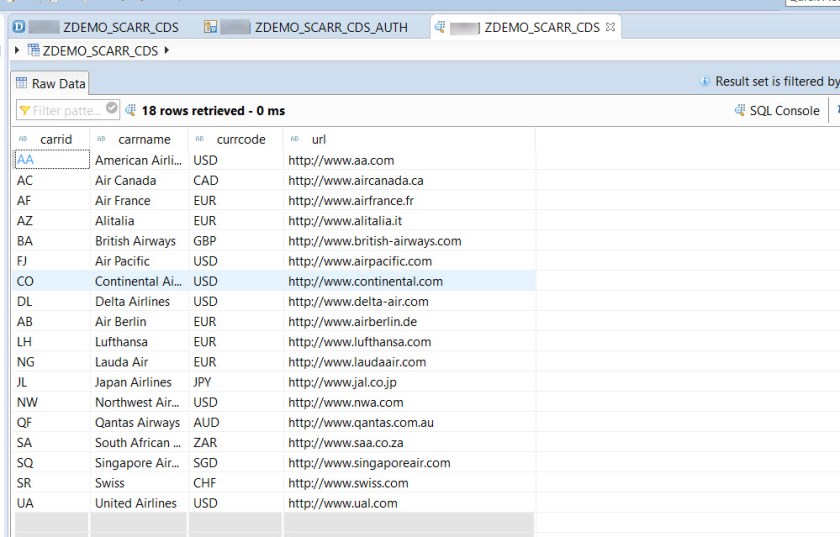Select the Raw Data tab
This screenshot has width=840, height=537.
pos(50,84)
